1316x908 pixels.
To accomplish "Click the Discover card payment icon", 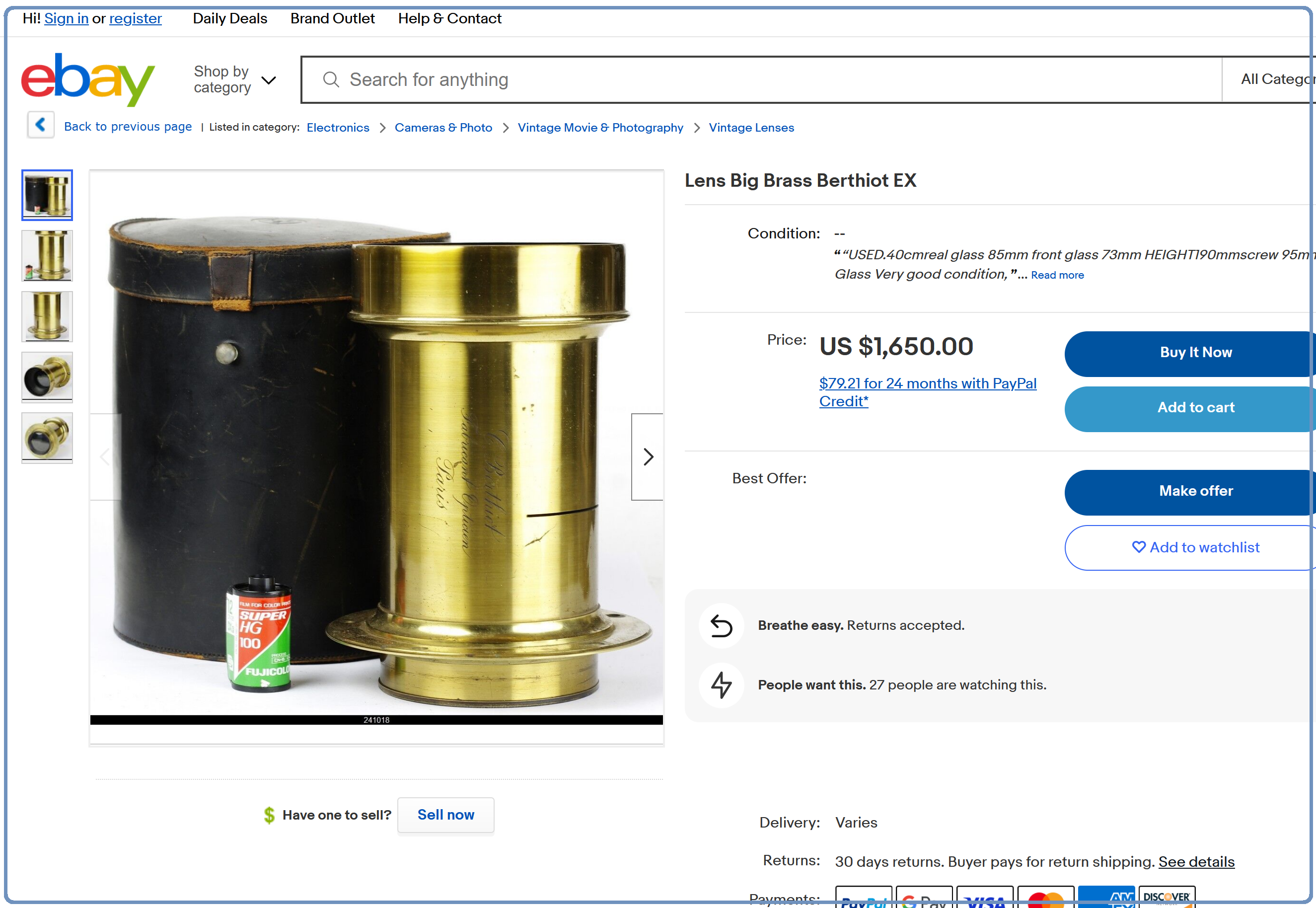I will coord(1167,897).
